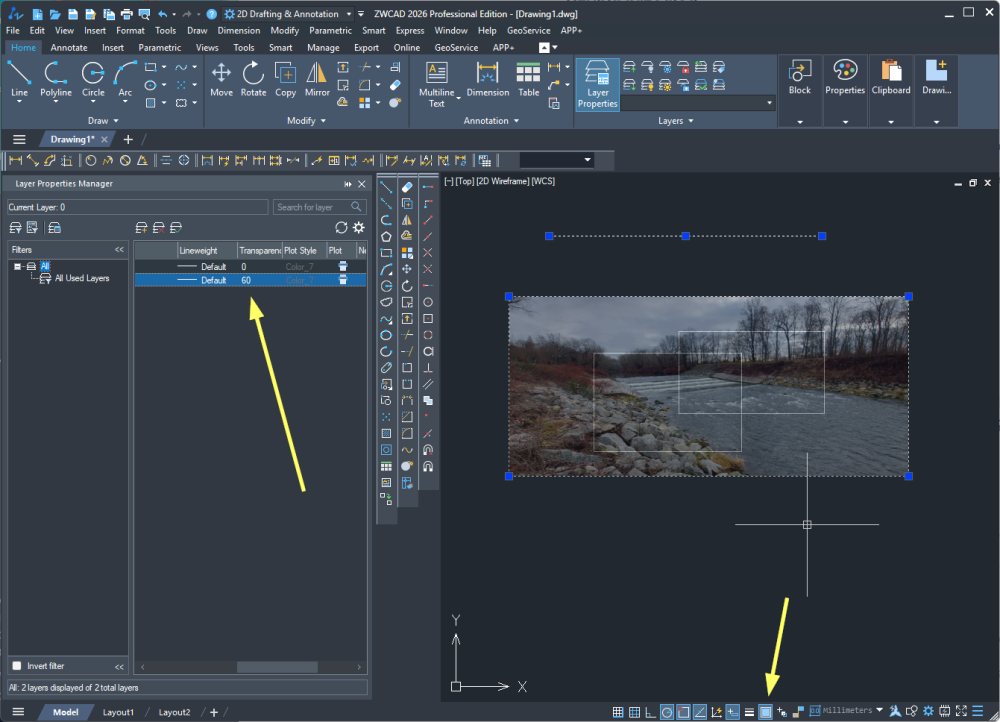Select the Line drawing tool
Viewport: 1000px width, 722px height.
click(x=19, y=80)
